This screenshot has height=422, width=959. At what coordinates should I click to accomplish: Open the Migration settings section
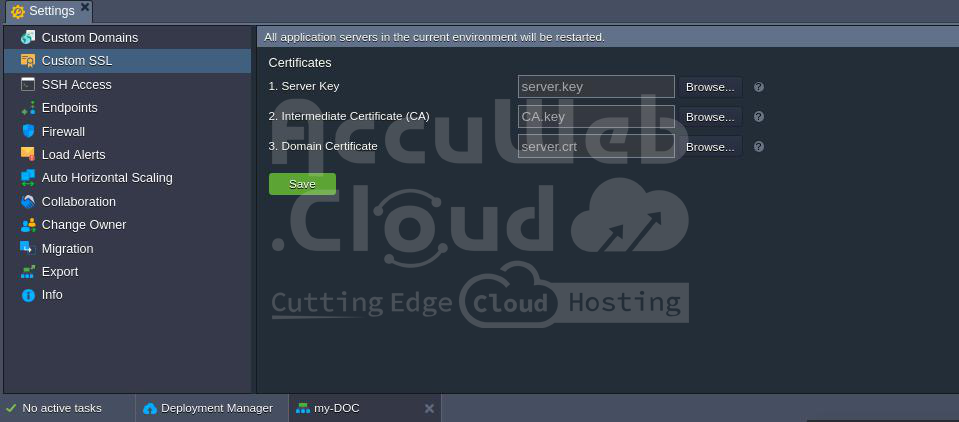[67, 248]
